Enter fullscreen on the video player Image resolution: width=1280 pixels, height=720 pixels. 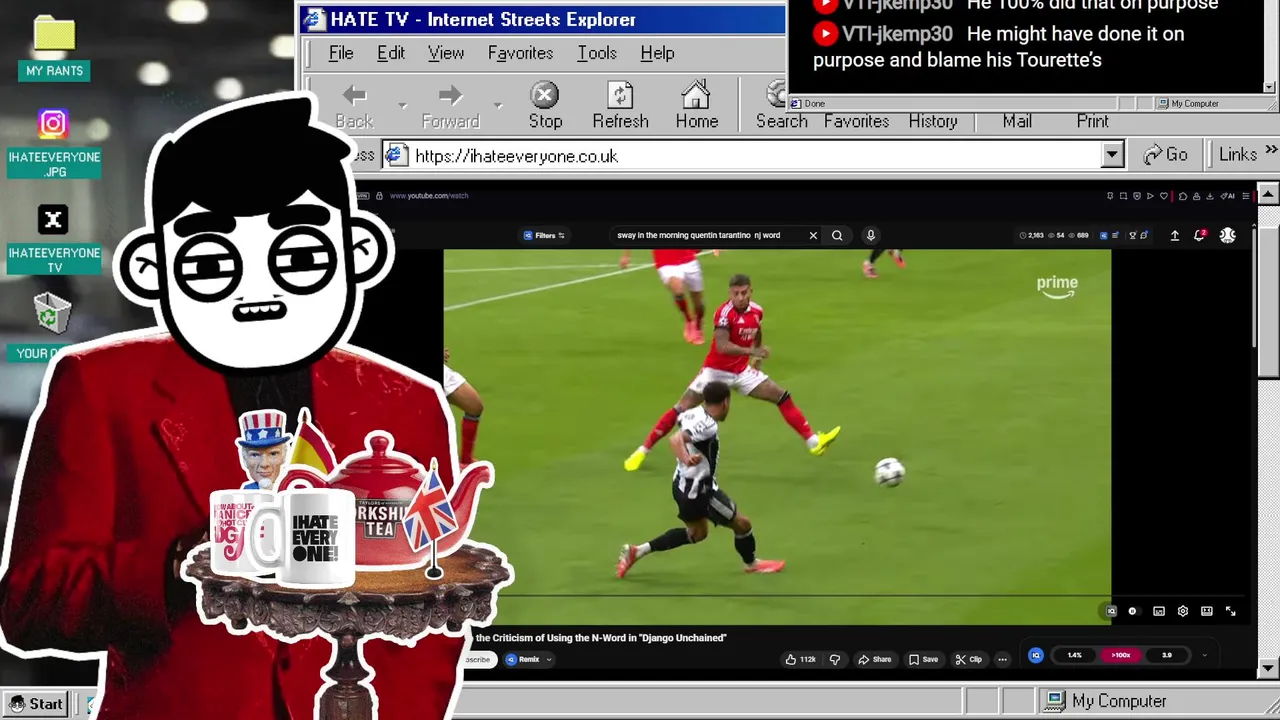click(x=1231, y=611)
